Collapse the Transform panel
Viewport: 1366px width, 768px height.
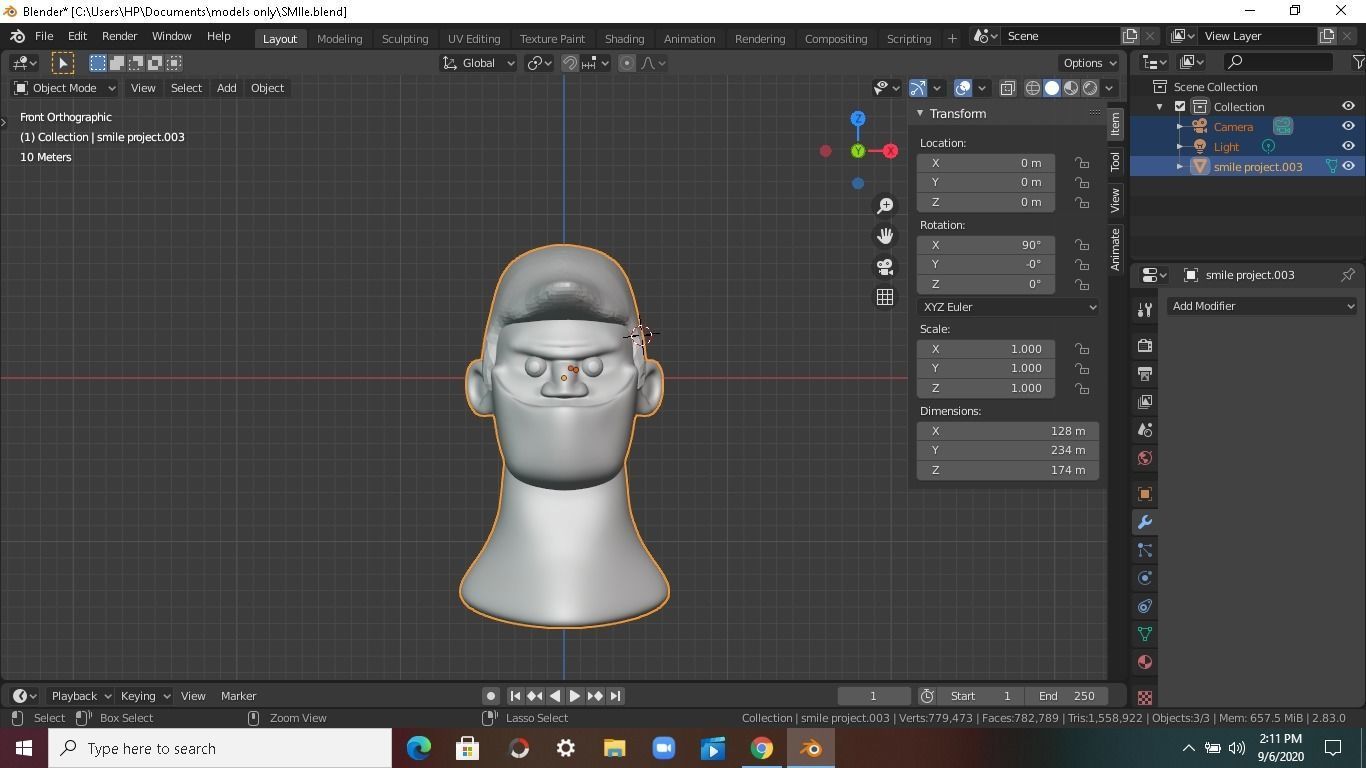920,113
